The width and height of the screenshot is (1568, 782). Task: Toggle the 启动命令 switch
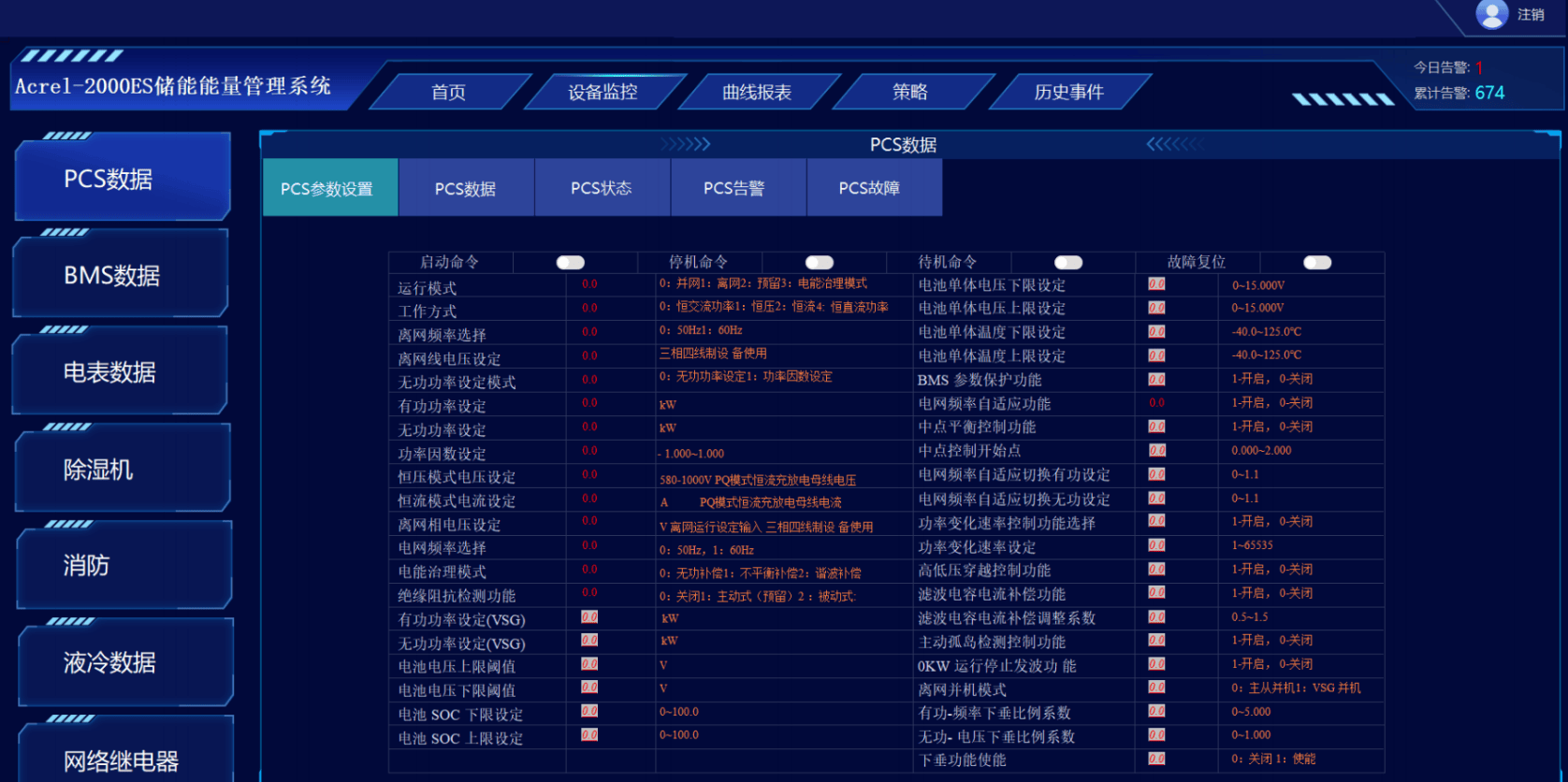(x=571, y=263)
